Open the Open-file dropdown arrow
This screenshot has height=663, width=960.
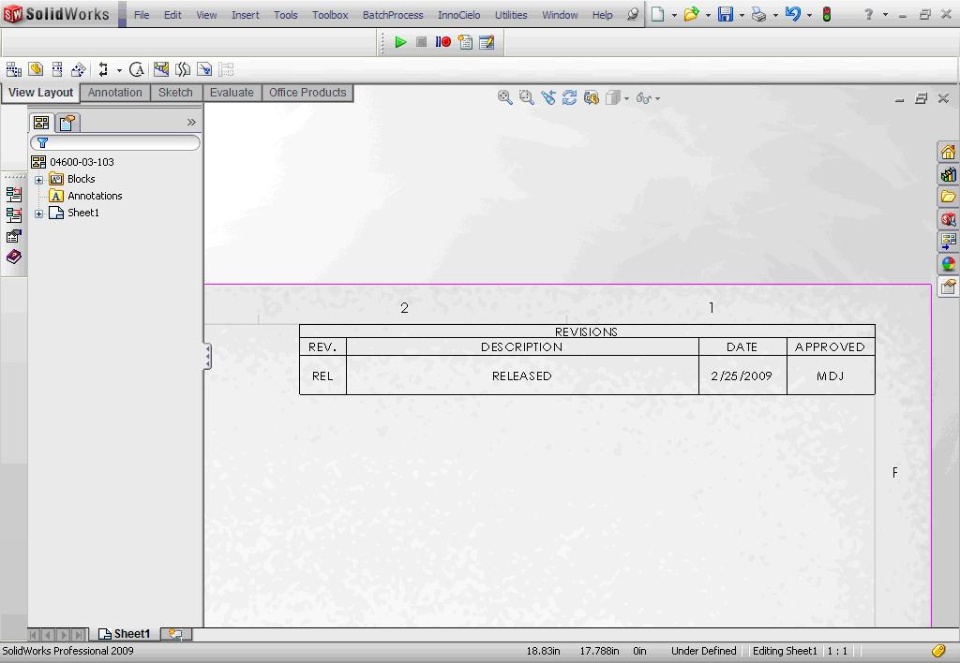tap(708, 15)
